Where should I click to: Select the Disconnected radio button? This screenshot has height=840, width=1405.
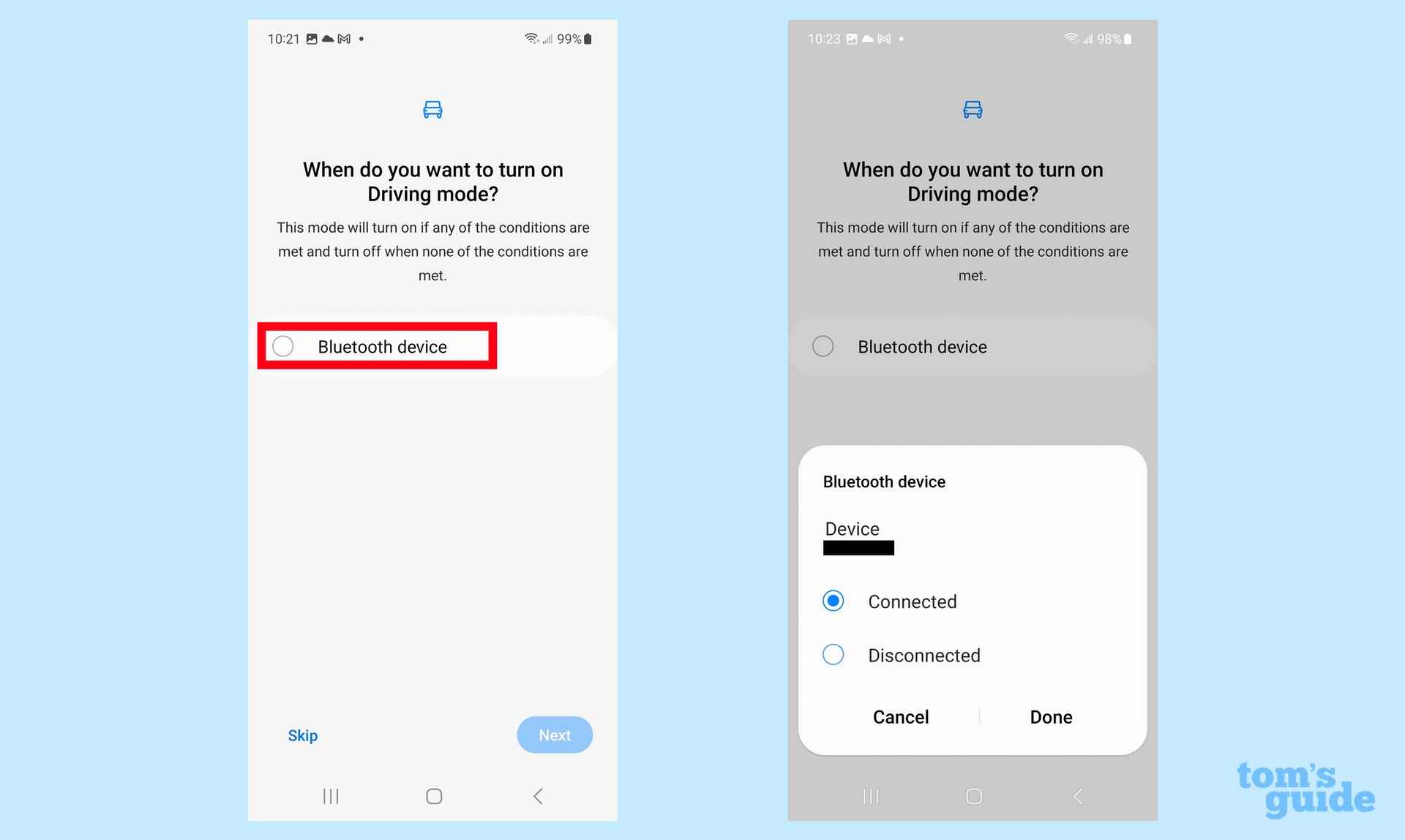coord(832,654)
